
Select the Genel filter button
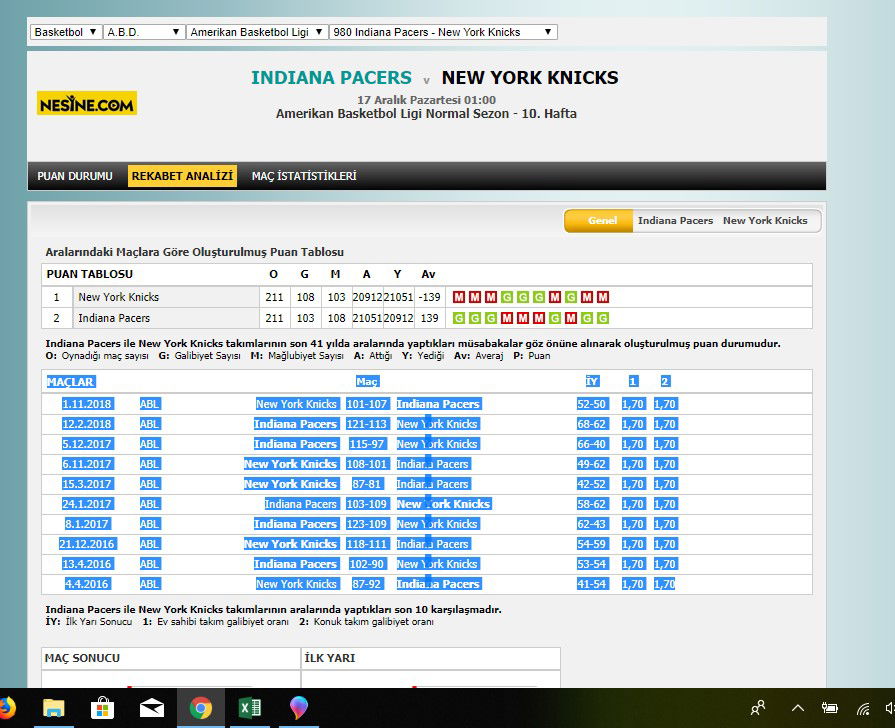(x=599, y=220)
